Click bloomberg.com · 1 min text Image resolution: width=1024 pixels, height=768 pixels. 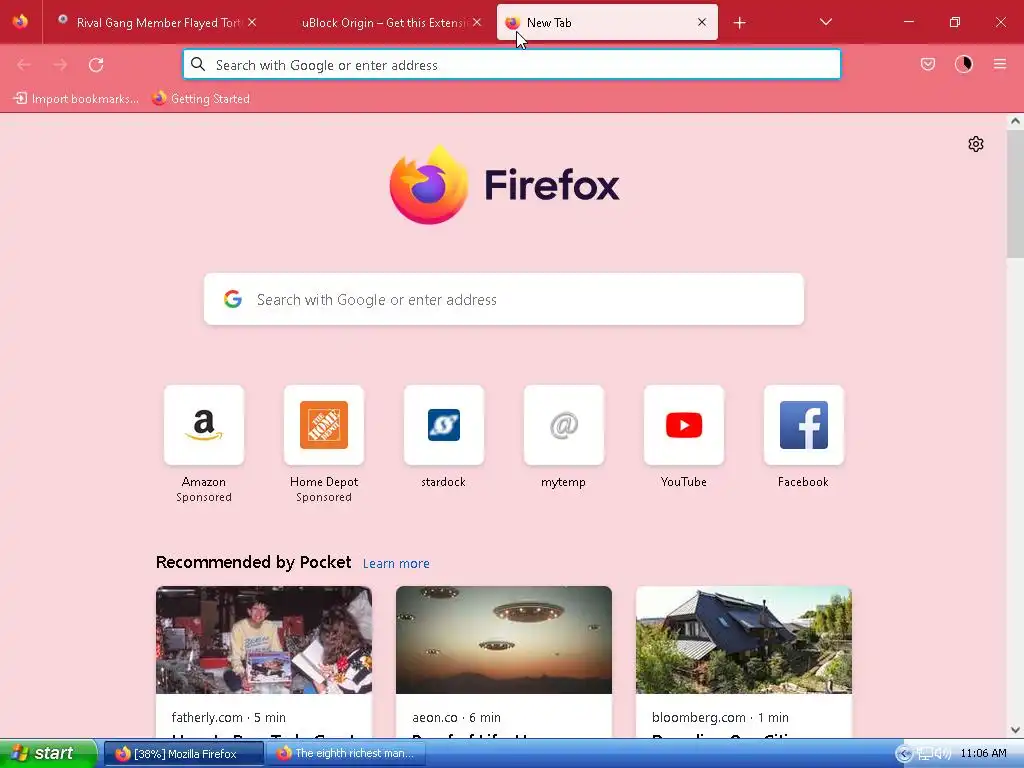click(x=720, y=717)
